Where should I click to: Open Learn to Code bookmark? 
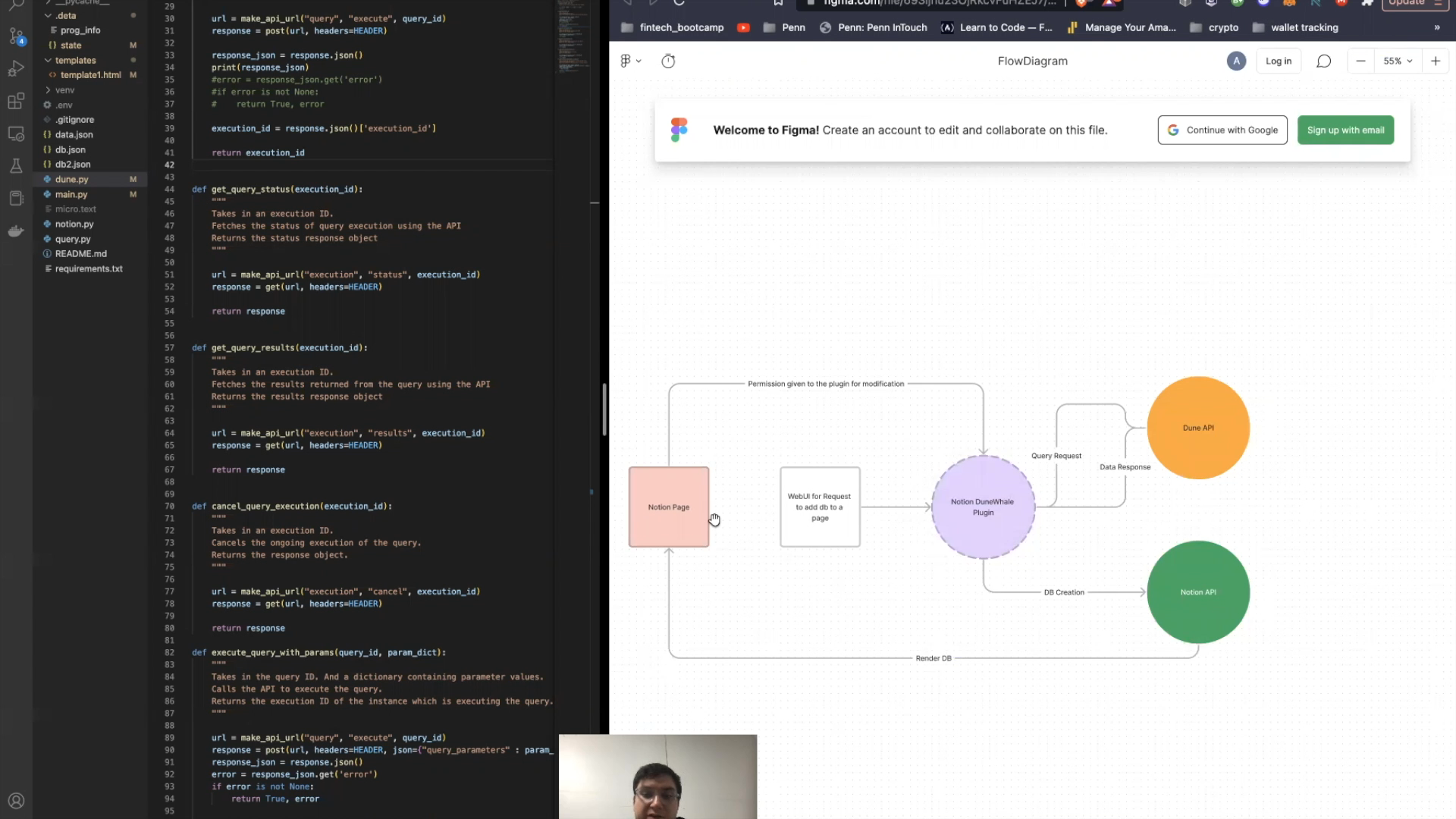[x=996, y=27]
